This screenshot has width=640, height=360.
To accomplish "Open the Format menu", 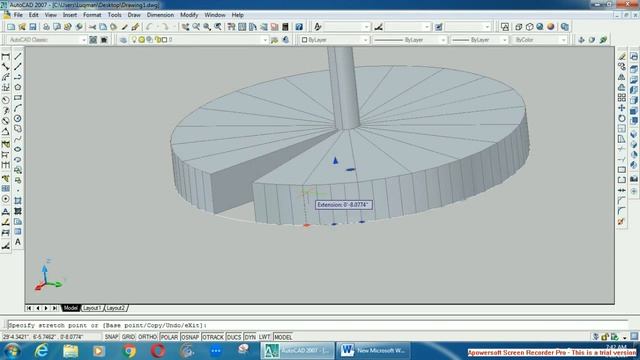I will tap(92, 15).
